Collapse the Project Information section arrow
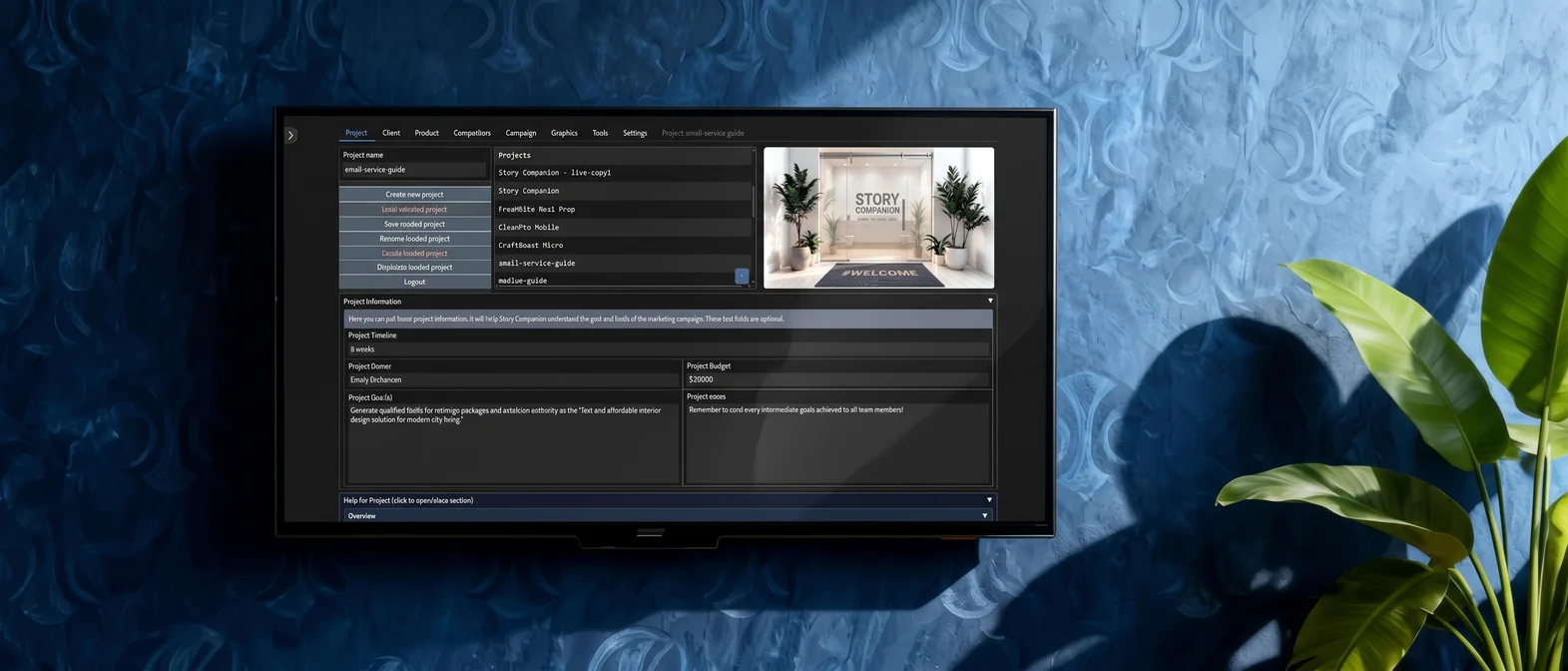This screenshot has height=671, width=1568. tap(990, 301)
